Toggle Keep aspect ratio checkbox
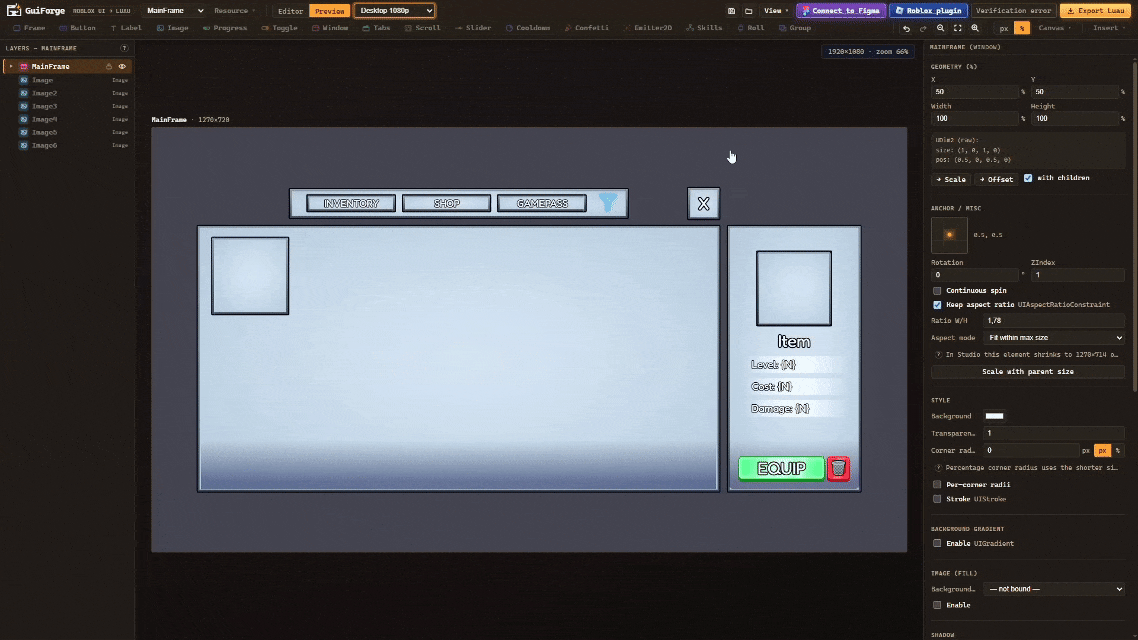Image resolution: width=1138 pixels, height=640 pixels. pos(937,305)
